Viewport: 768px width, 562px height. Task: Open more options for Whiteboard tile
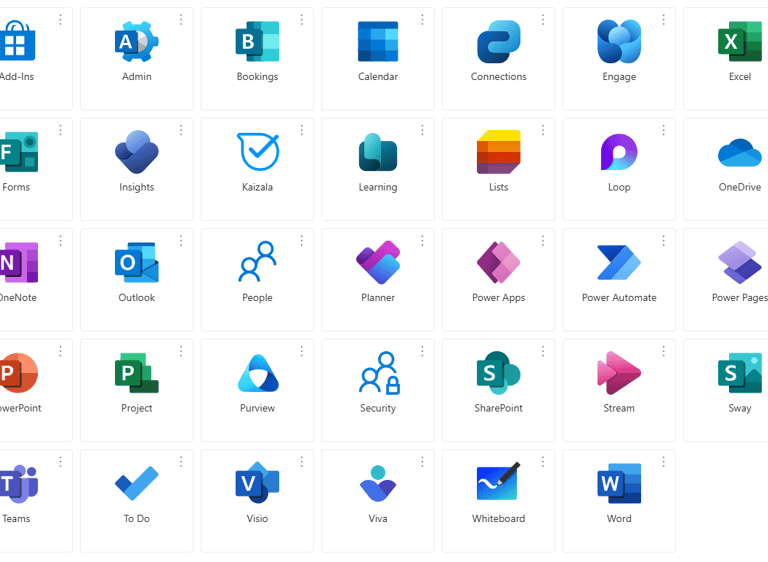(543, 462)
